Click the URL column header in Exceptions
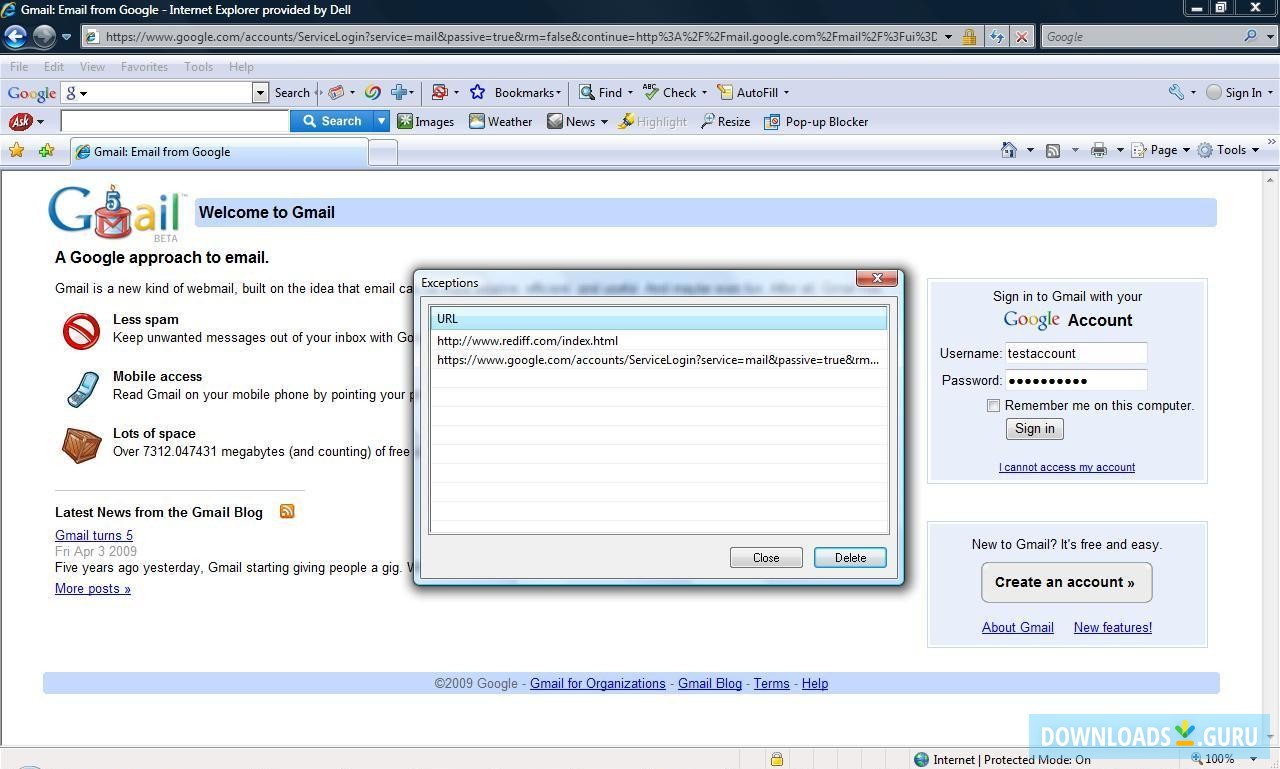 [659, 319]
